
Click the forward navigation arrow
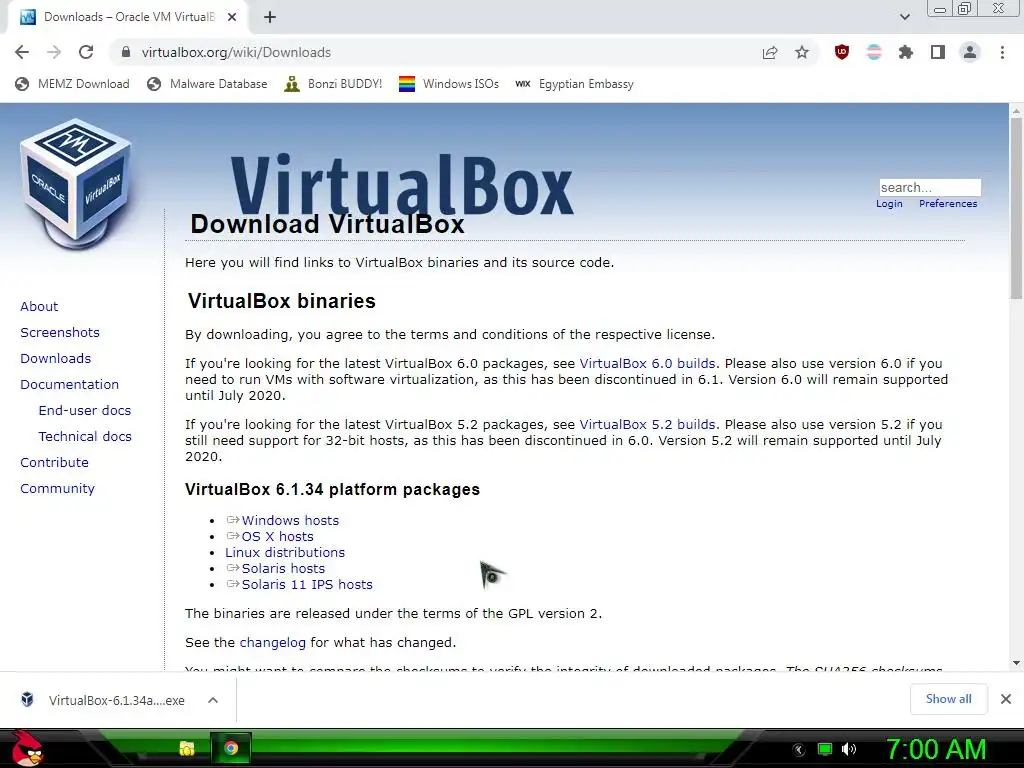tap(54, 52)
